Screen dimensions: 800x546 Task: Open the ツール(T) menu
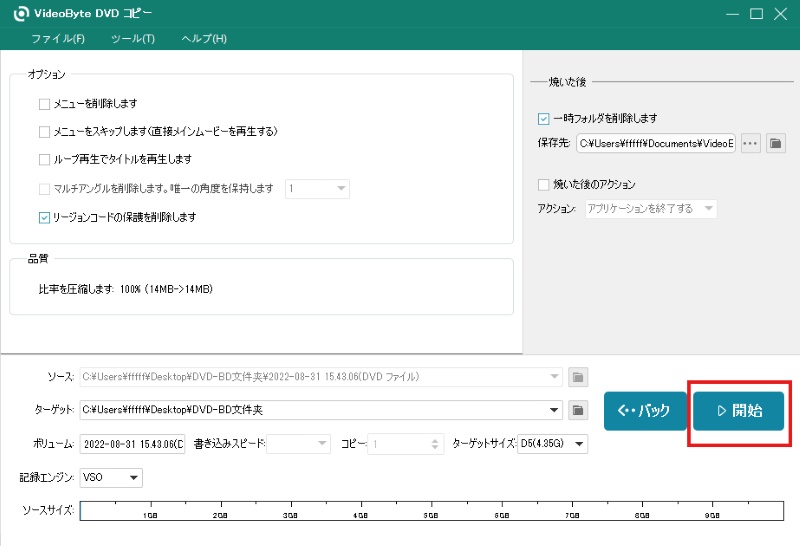133,38
